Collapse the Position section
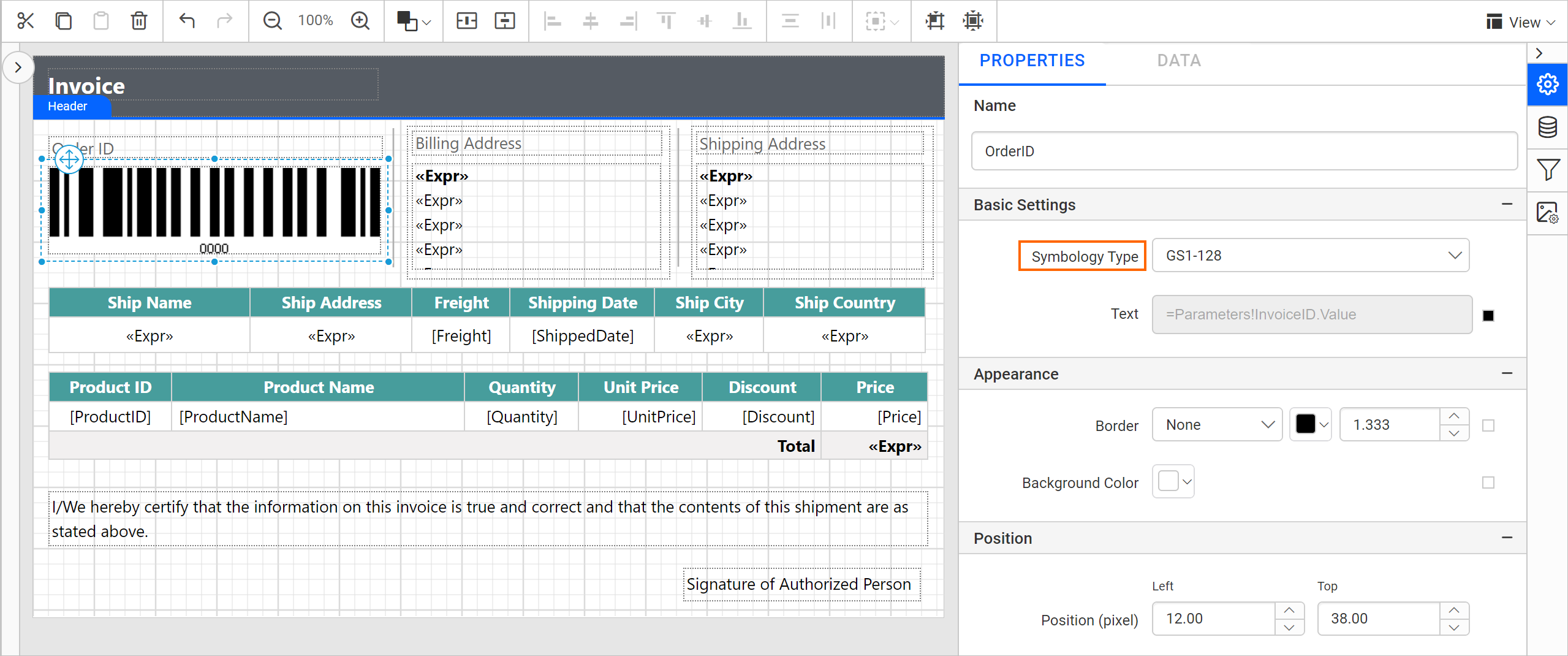The height and width of the screenshot is (656, 1568). 1507,538
